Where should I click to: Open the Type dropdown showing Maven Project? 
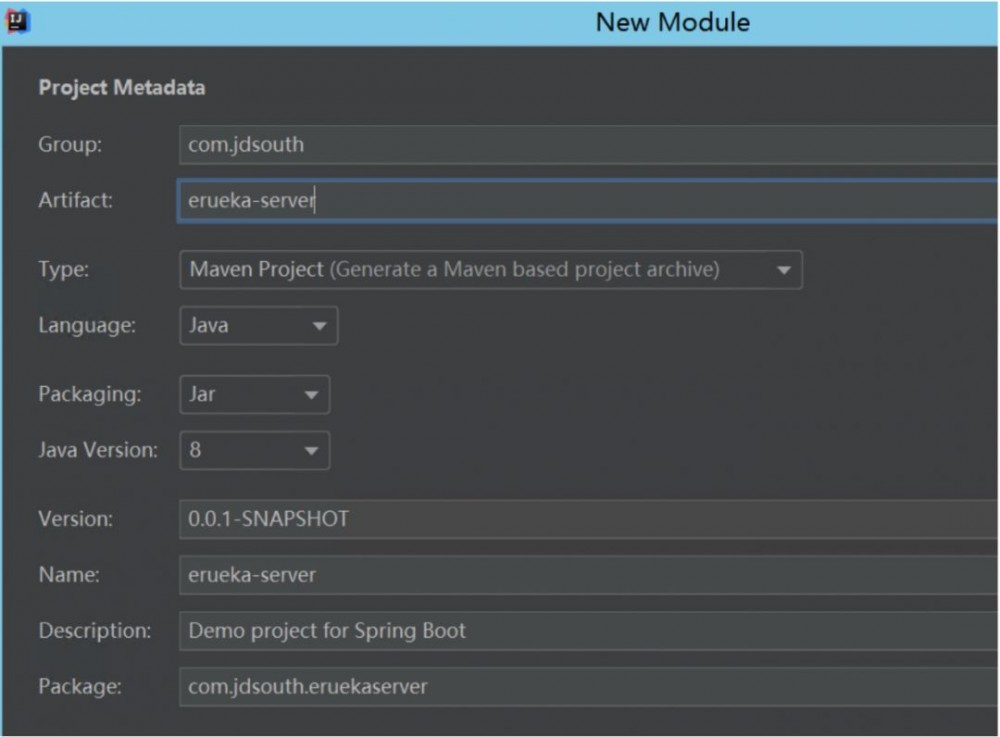(x=490, y=270)
